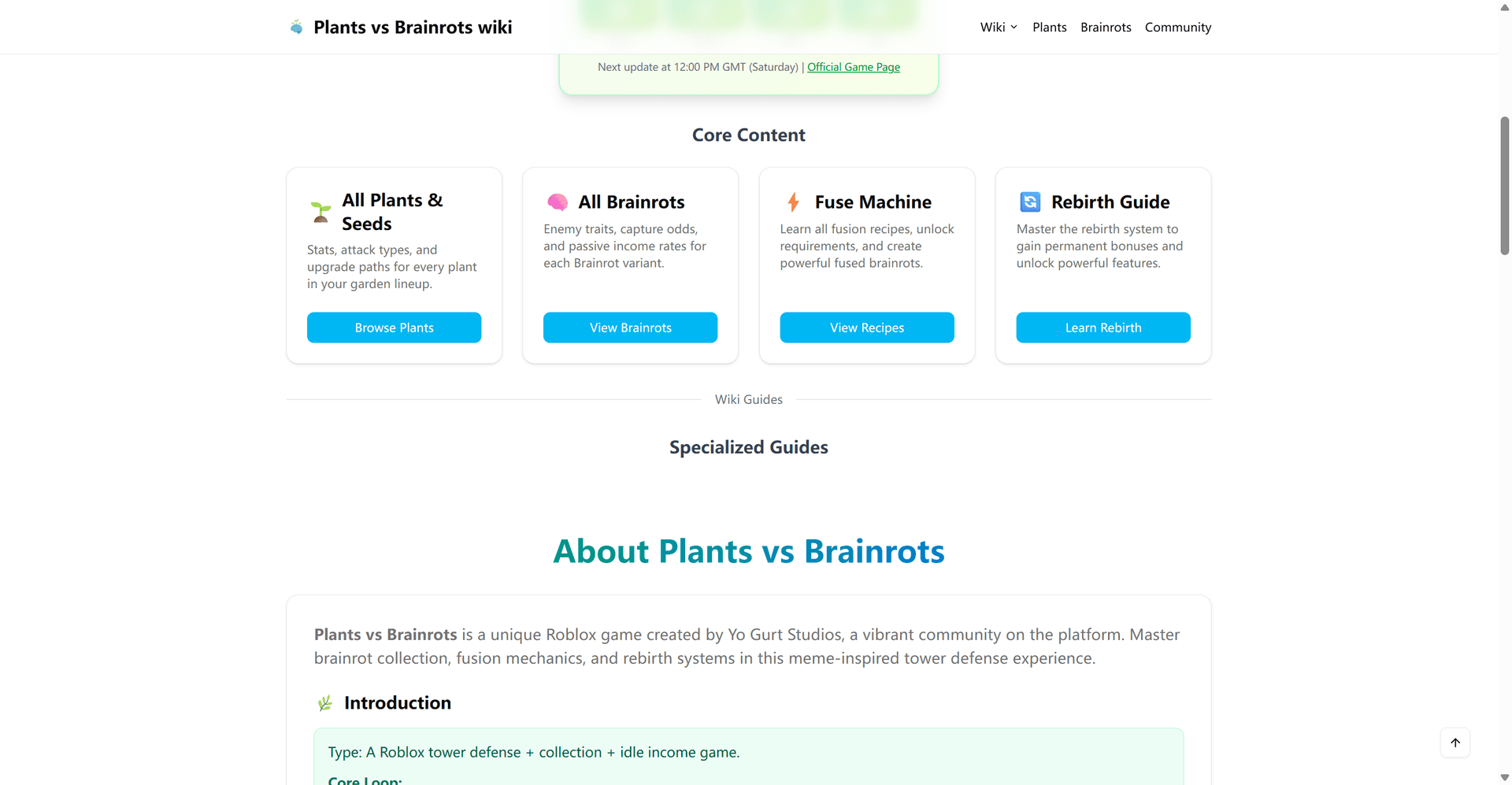Open the Official Game Page link
The height and width of the screenshot is (785, 1512).
(853, 67)
